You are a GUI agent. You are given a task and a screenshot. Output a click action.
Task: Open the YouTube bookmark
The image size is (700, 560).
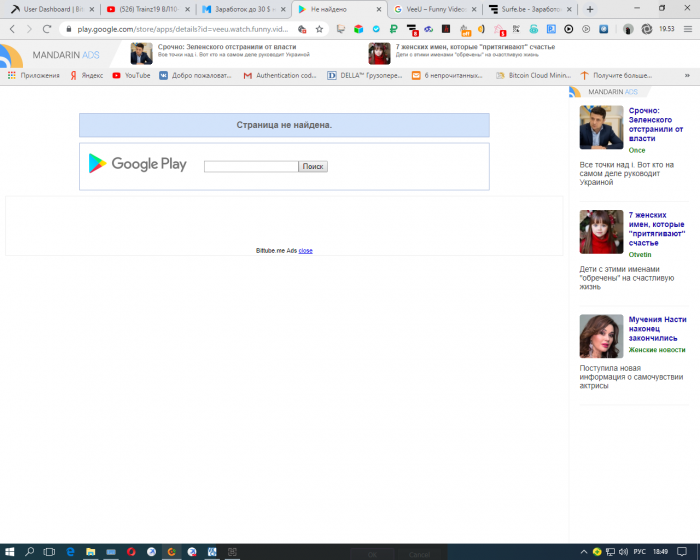click(x=131, y=75)
